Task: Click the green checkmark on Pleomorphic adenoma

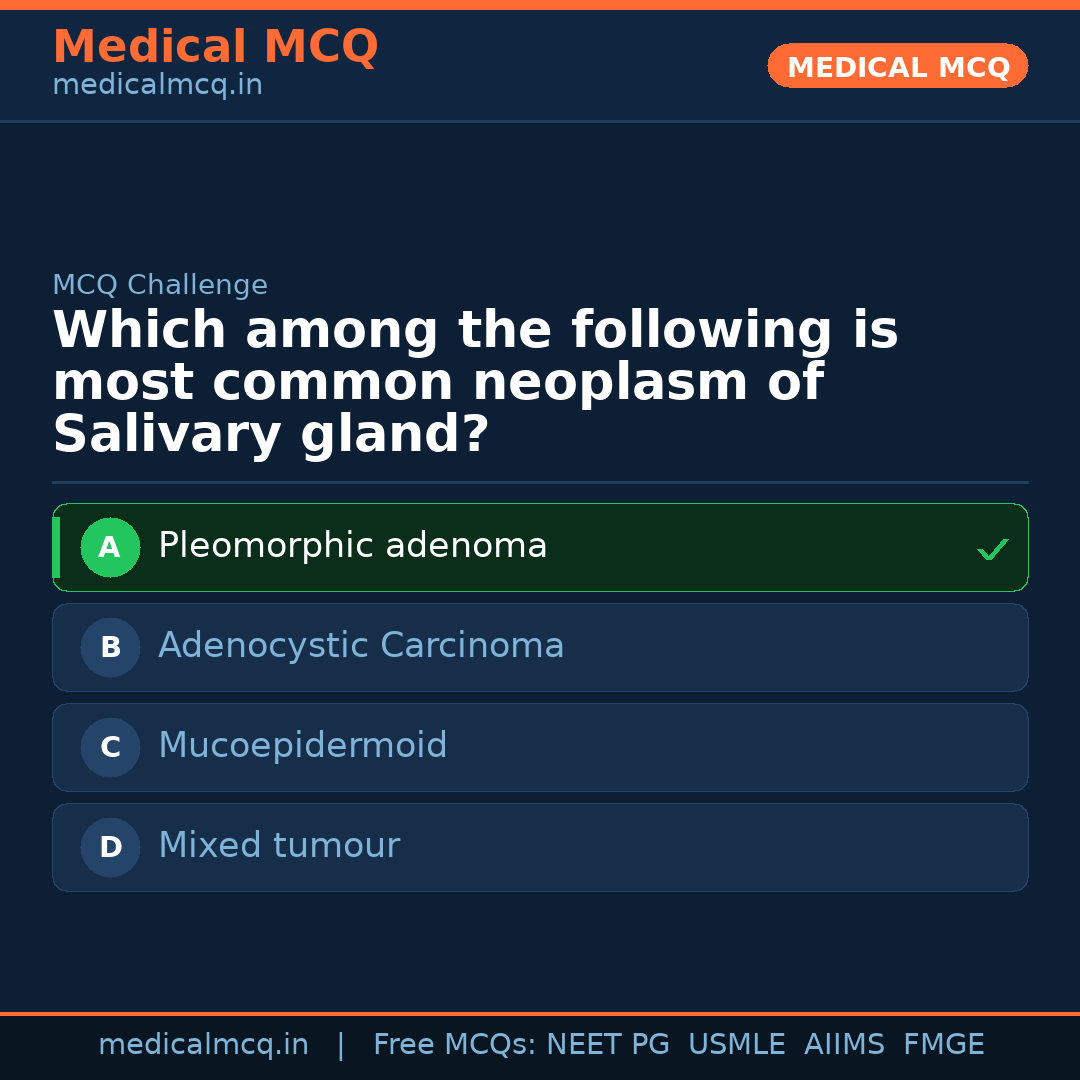Action: (992, 549)
